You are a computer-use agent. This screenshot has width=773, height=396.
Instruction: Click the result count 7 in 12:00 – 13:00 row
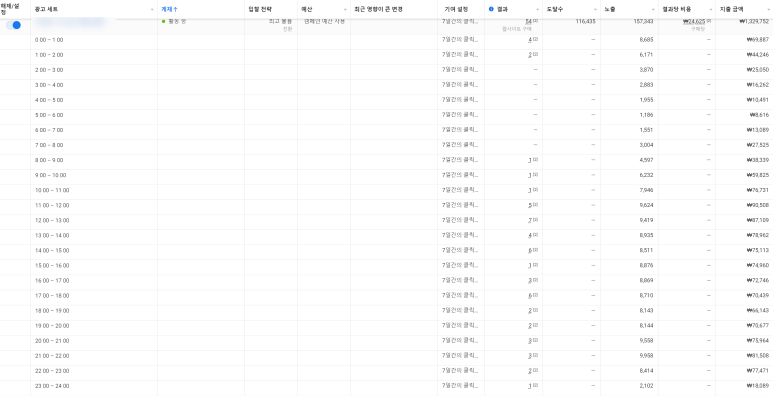pos(530,220)
